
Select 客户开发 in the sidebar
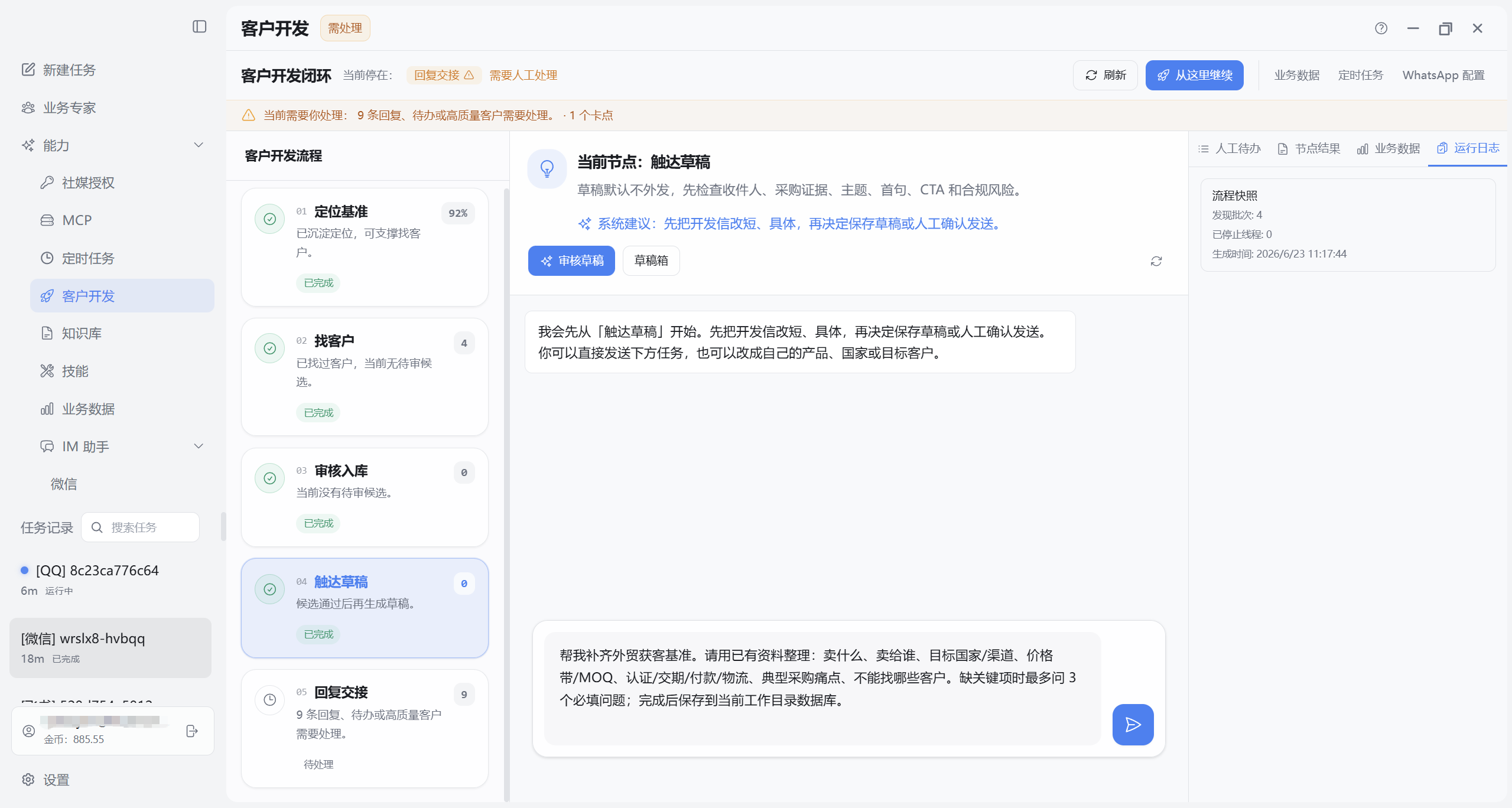(x=122, y=296)
